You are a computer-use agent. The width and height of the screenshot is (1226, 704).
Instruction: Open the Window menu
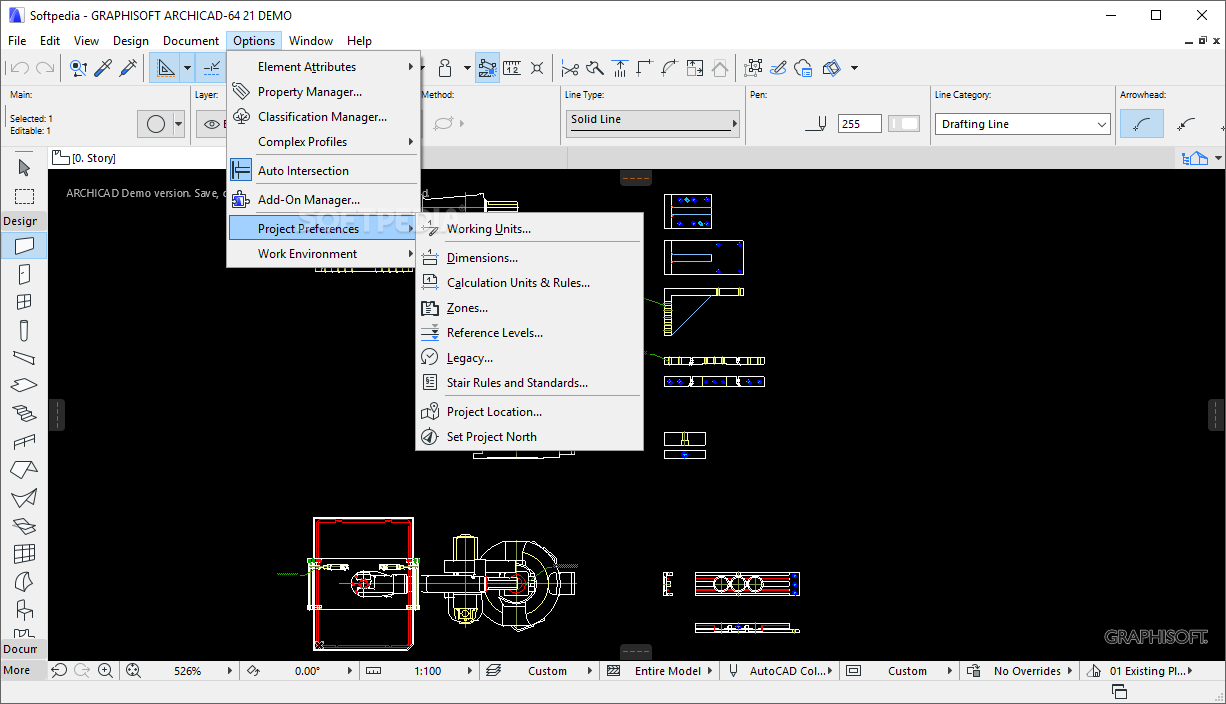point(311,41)
